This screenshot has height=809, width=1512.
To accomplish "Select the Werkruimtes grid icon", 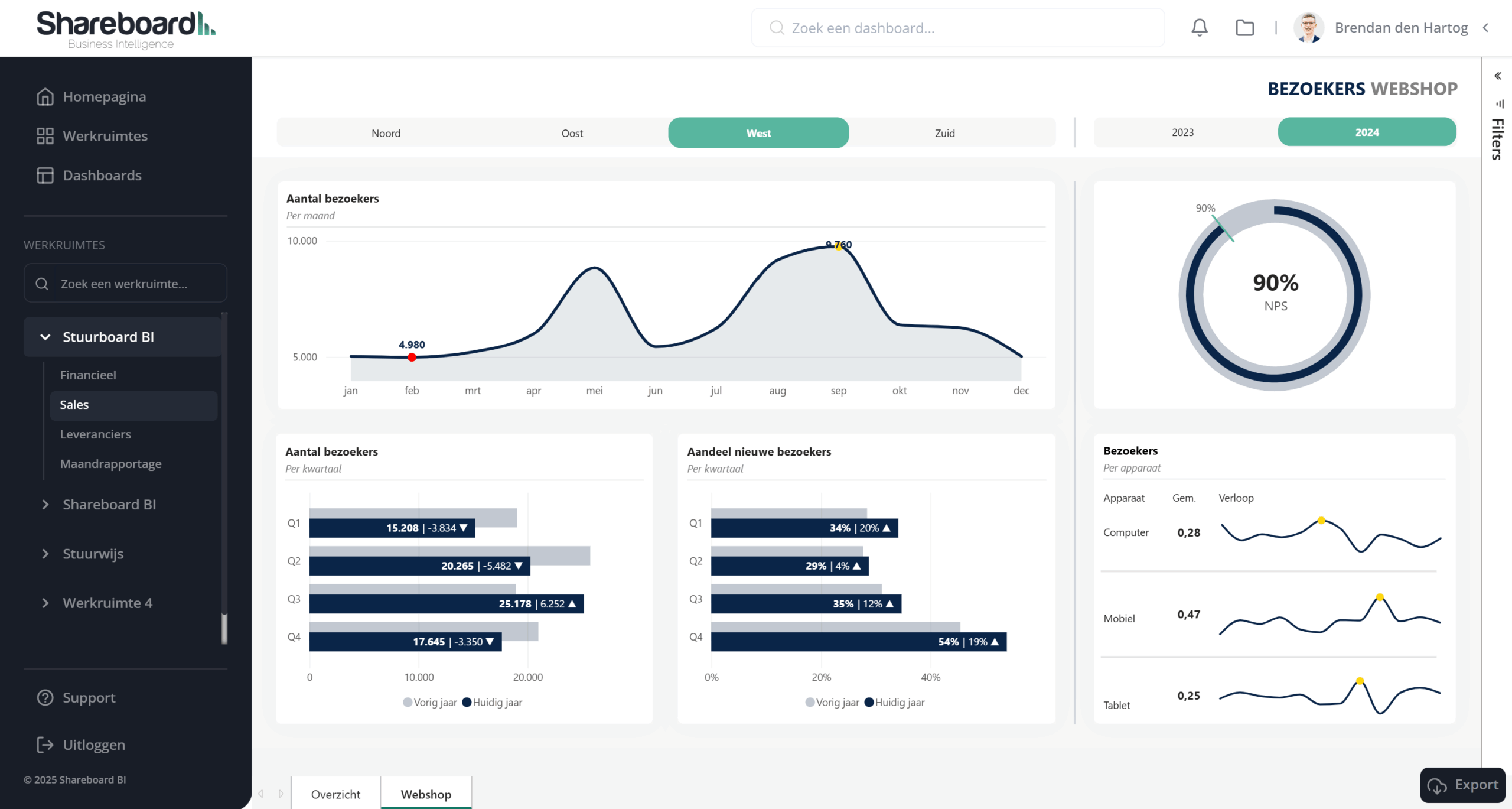I will click(45, 135).
